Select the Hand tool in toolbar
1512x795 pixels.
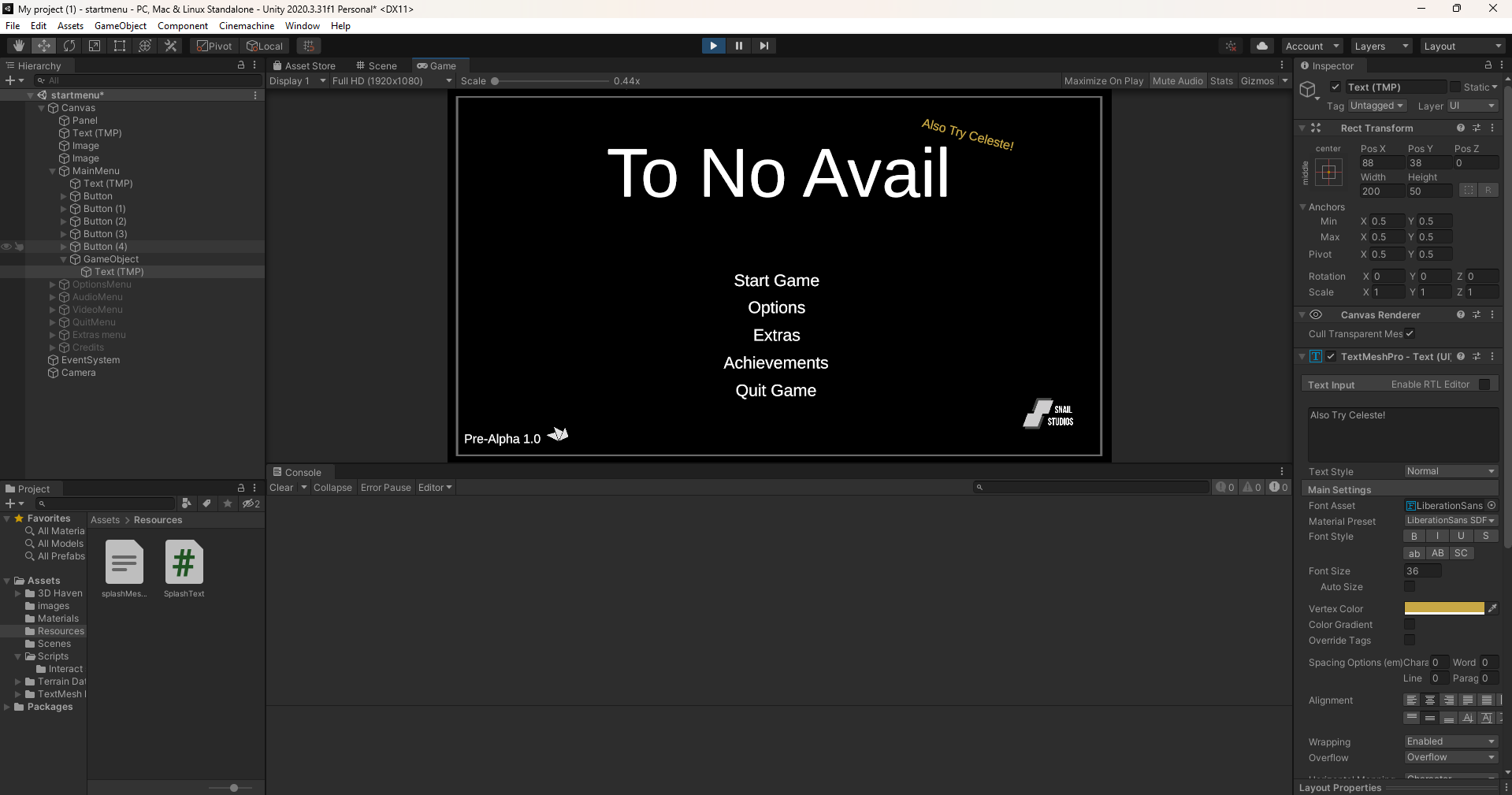click(19, 46)
